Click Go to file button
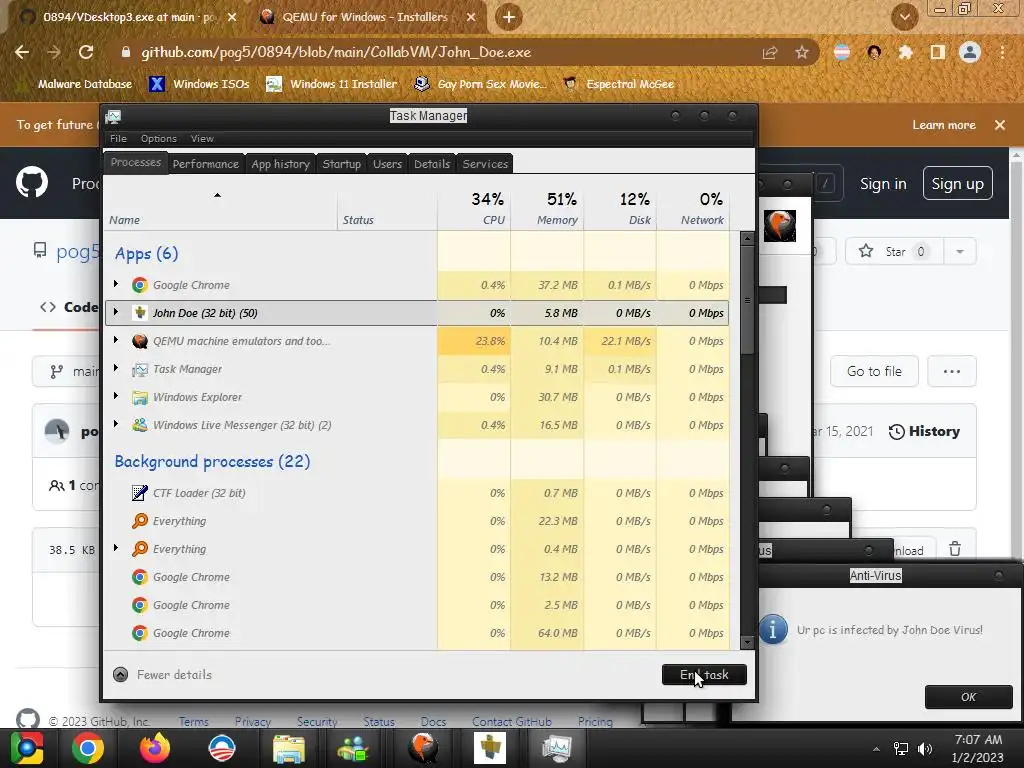Viewport: 1024px width, 768px height. pyautogui.click(x=874, y=371)
